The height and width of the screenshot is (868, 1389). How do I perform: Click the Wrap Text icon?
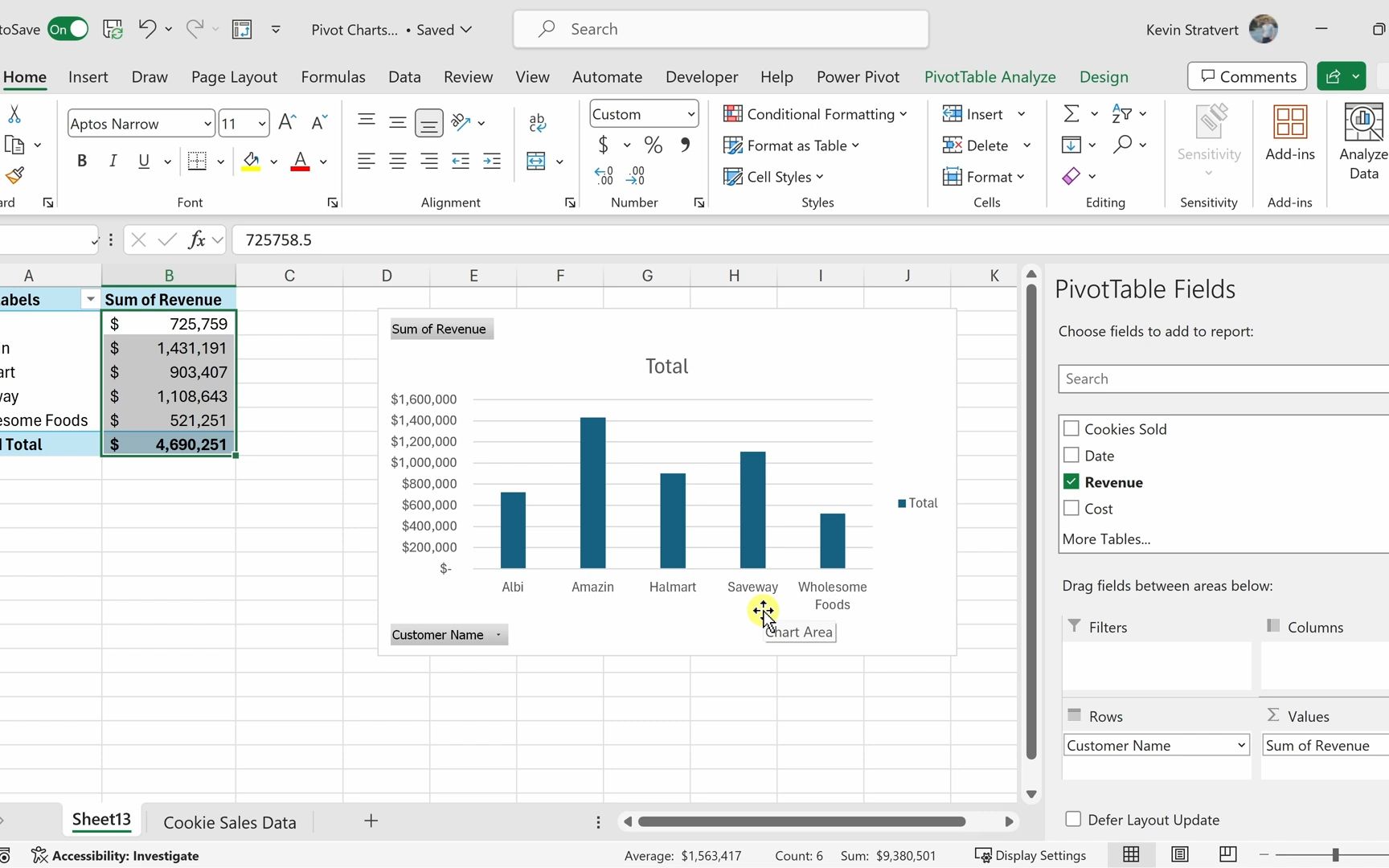pyautogui.click(x=538, y=122)
